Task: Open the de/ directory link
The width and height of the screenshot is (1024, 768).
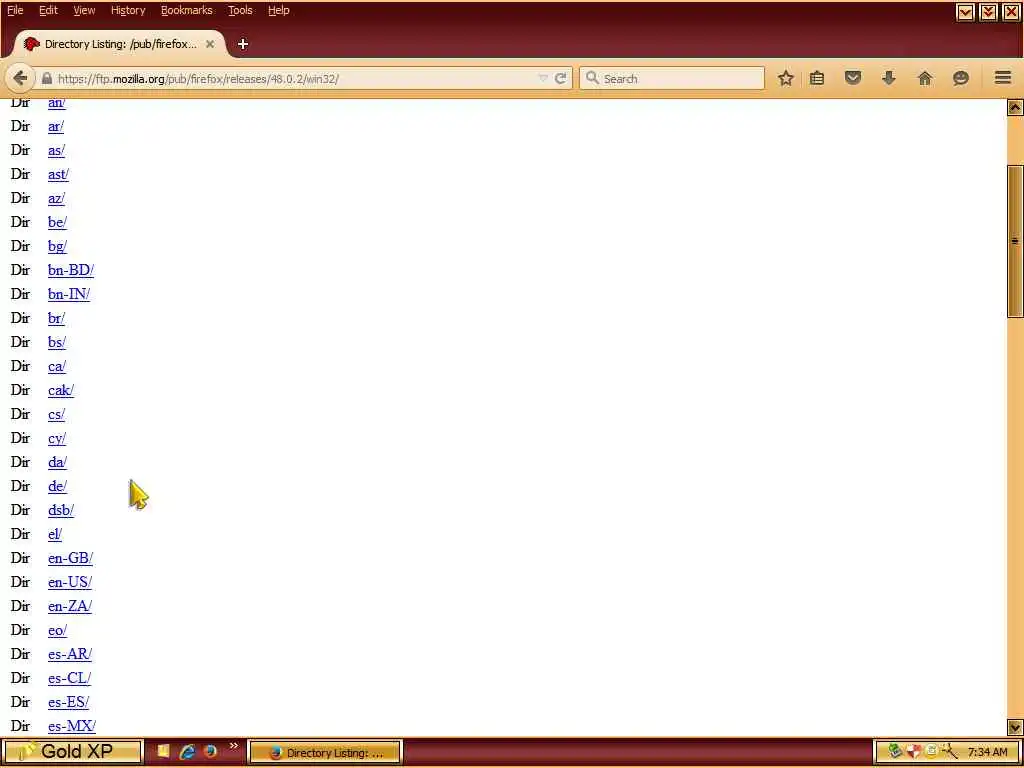Action: pyautogui.click(x=57, y=487)
